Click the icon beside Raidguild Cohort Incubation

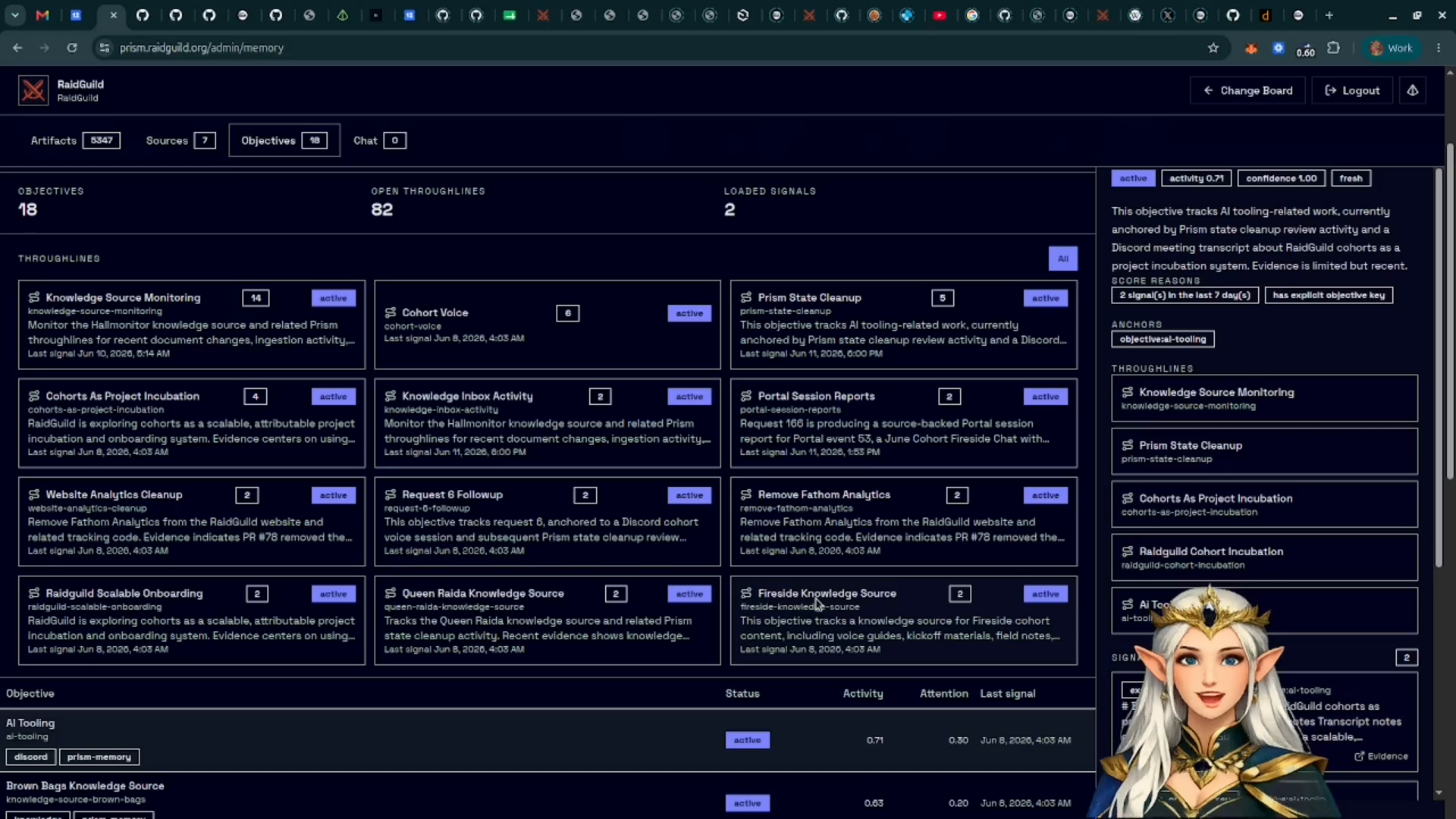pos(1128,551)
